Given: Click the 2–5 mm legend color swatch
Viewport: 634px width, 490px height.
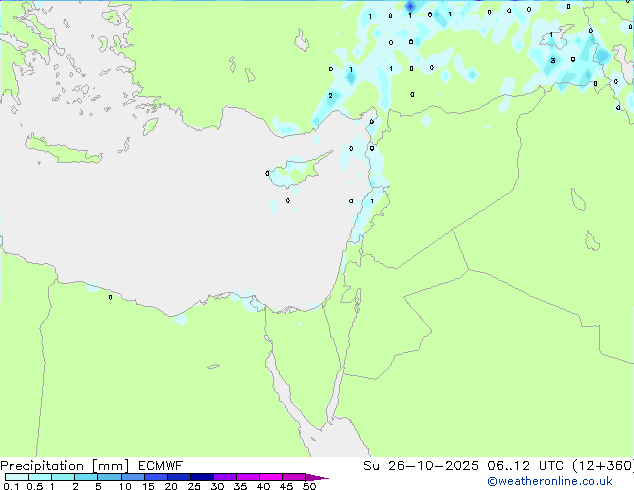Looking at the screenshot, I should [x=86, y=477].
